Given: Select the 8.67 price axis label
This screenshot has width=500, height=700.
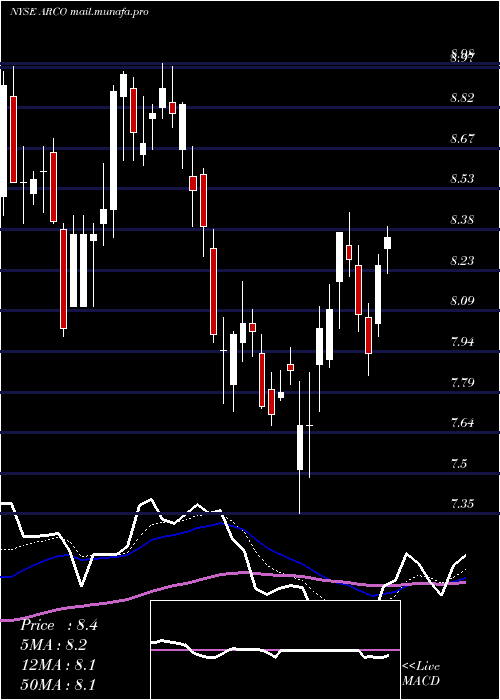Looking at the screenshot, I should pos(462,139).
